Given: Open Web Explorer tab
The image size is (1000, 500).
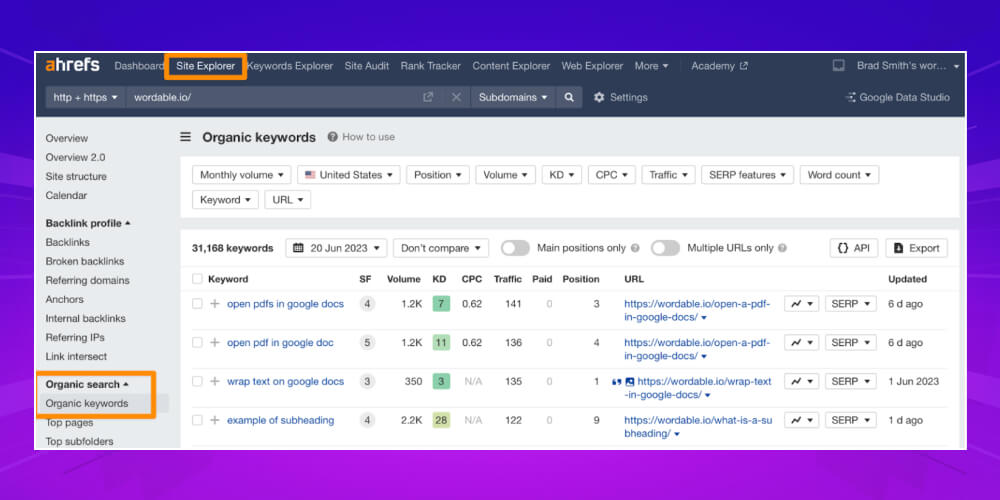Looking at the screenshot, I should pos(592,66).
